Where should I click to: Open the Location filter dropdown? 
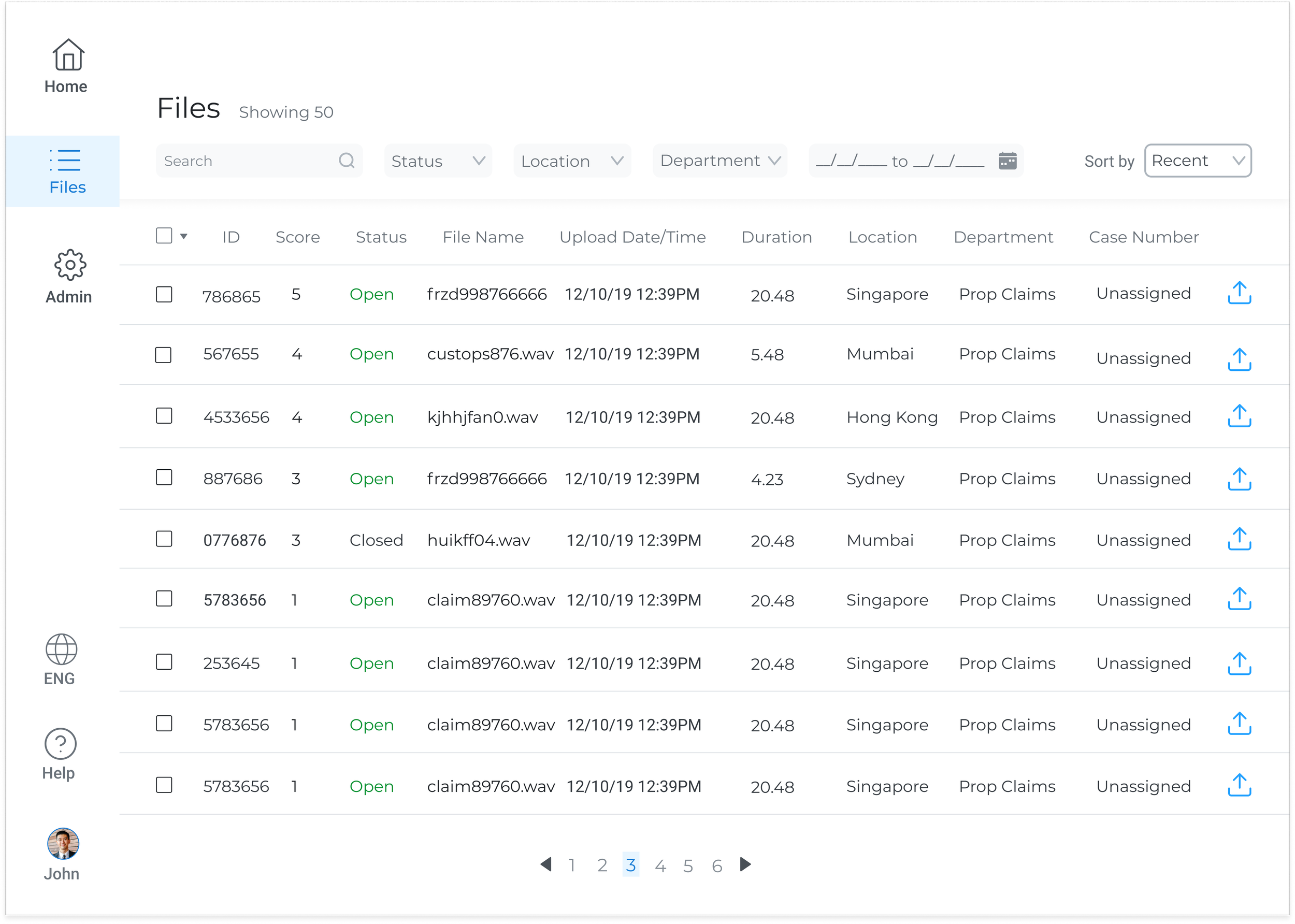572,161
